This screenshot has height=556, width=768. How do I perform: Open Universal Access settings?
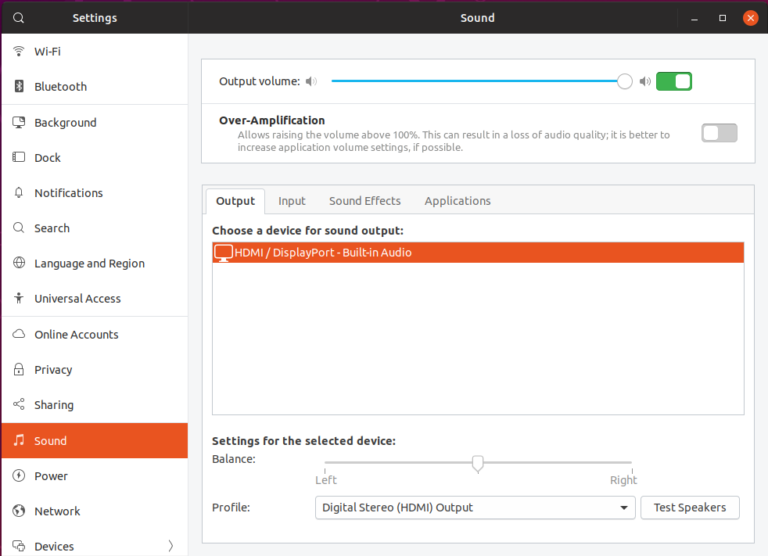[x=95, y=299]
